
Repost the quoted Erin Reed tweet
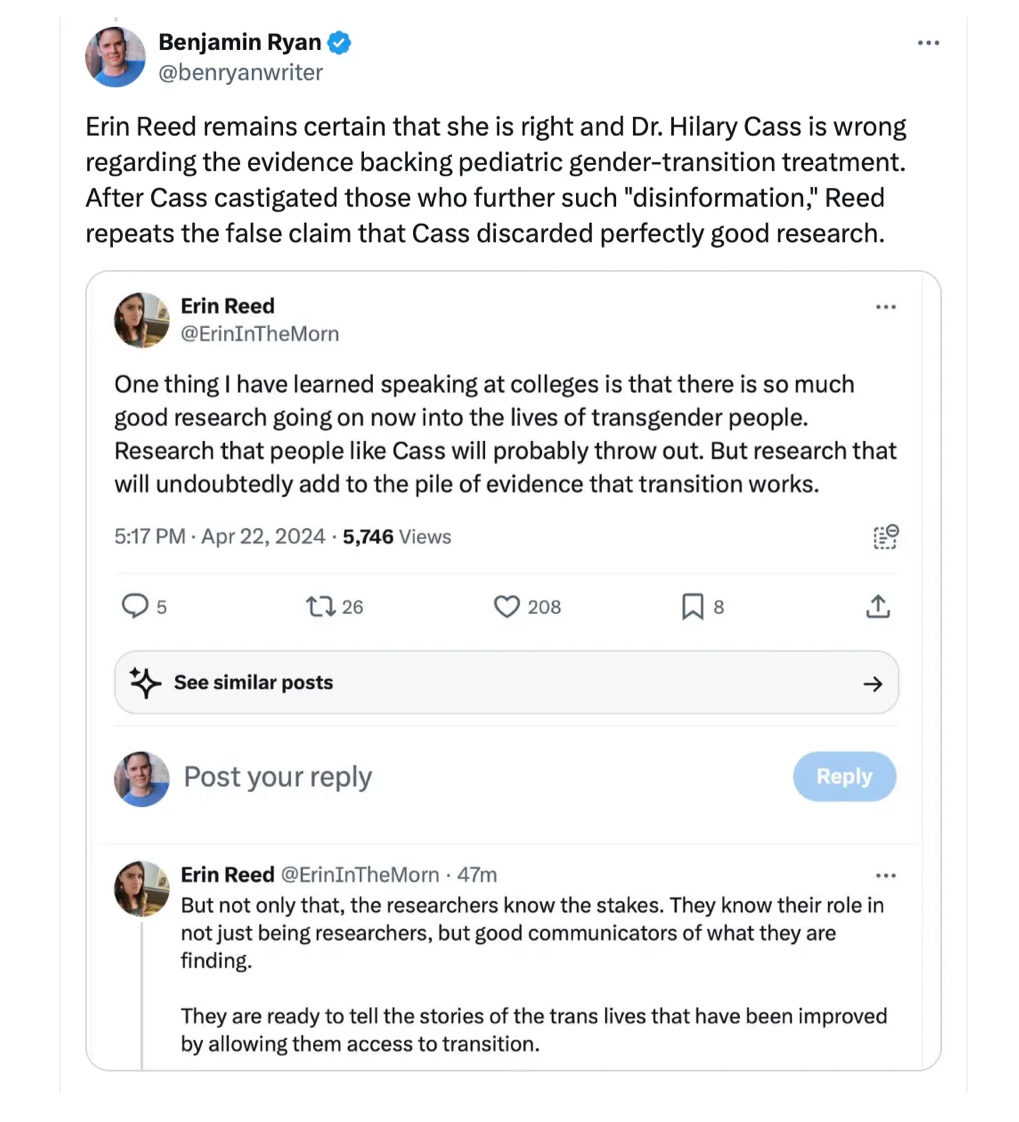tap(319, 606)
